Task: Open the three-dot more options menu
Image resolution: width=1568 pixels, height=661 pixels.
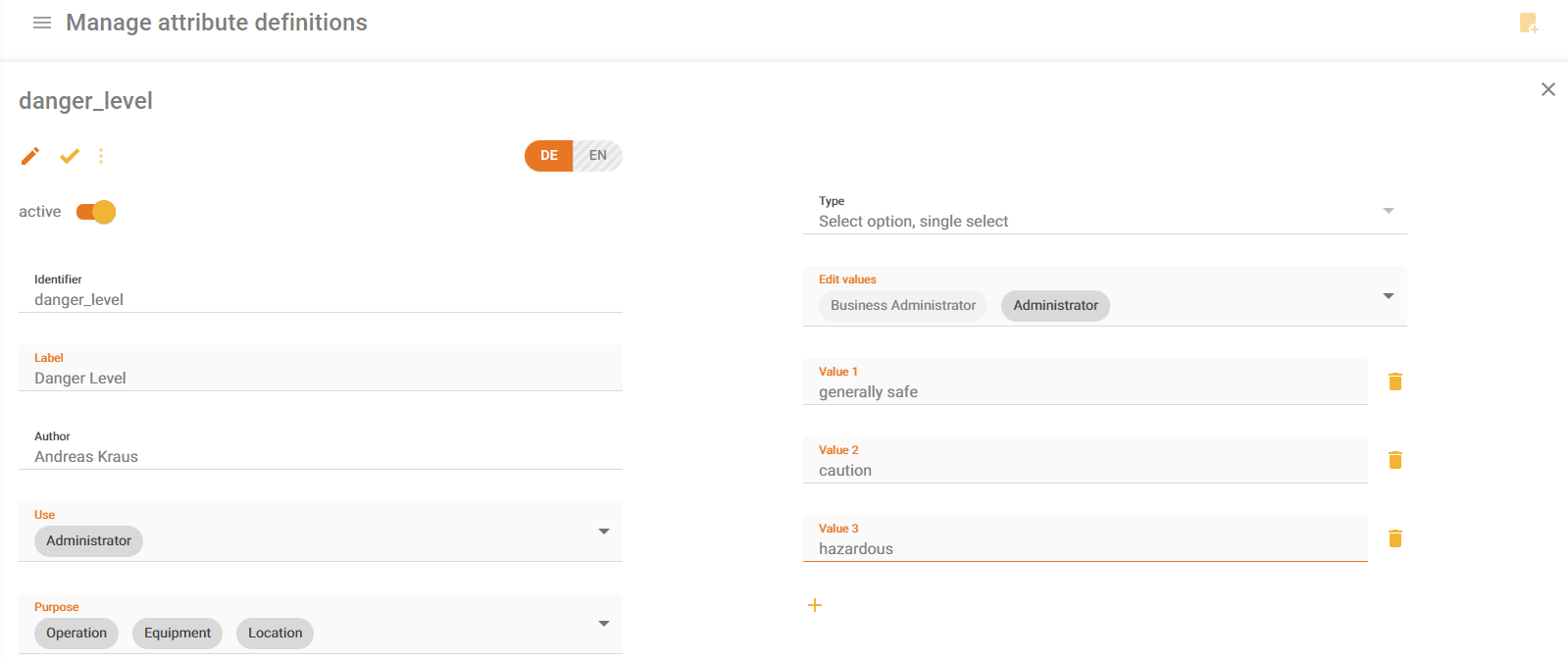Action: pyautogui.click(x=101, y=156)
